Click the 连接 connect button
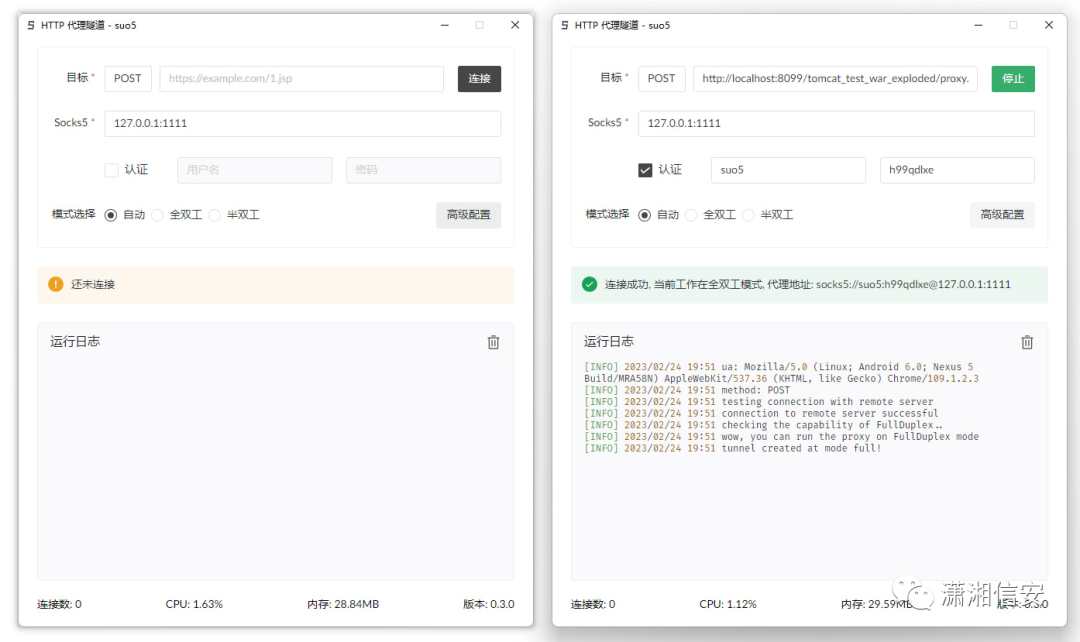 pos(479,79)
